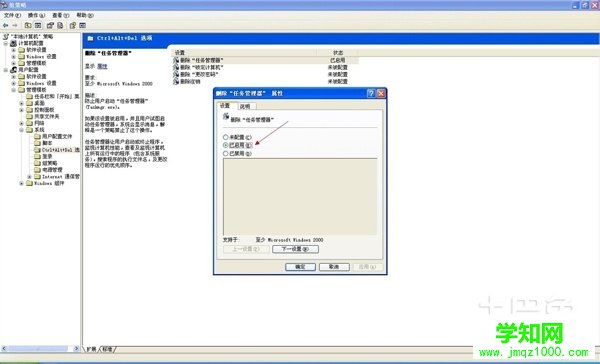
Task: Click the 网络 folder icon
Action: point(29,123)
